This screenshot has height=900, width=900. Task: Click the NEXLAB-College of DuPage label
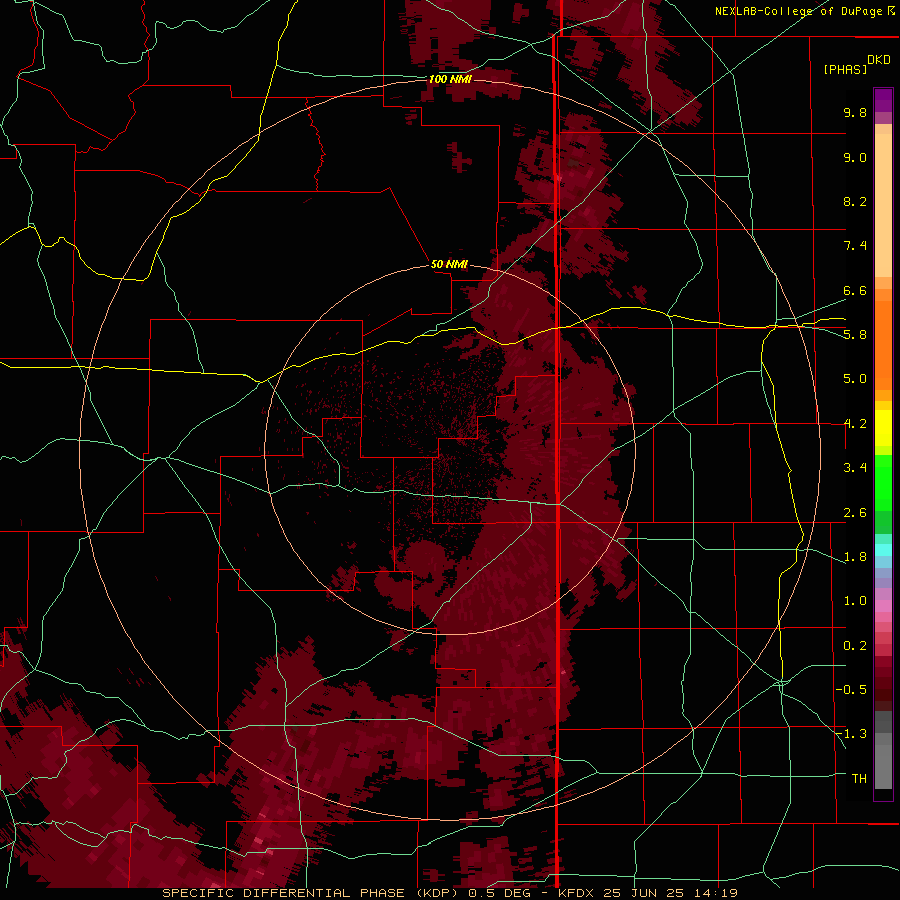[x=800, y=11]
